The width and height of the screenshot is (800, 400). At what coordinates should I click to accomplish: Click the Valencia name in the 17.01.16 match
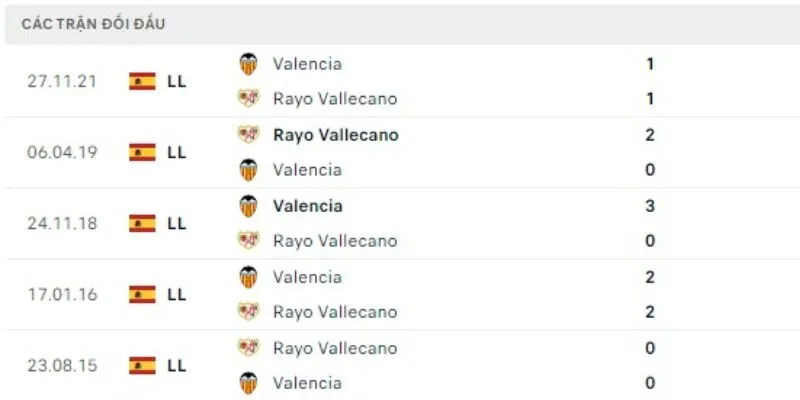click(307, 277)
